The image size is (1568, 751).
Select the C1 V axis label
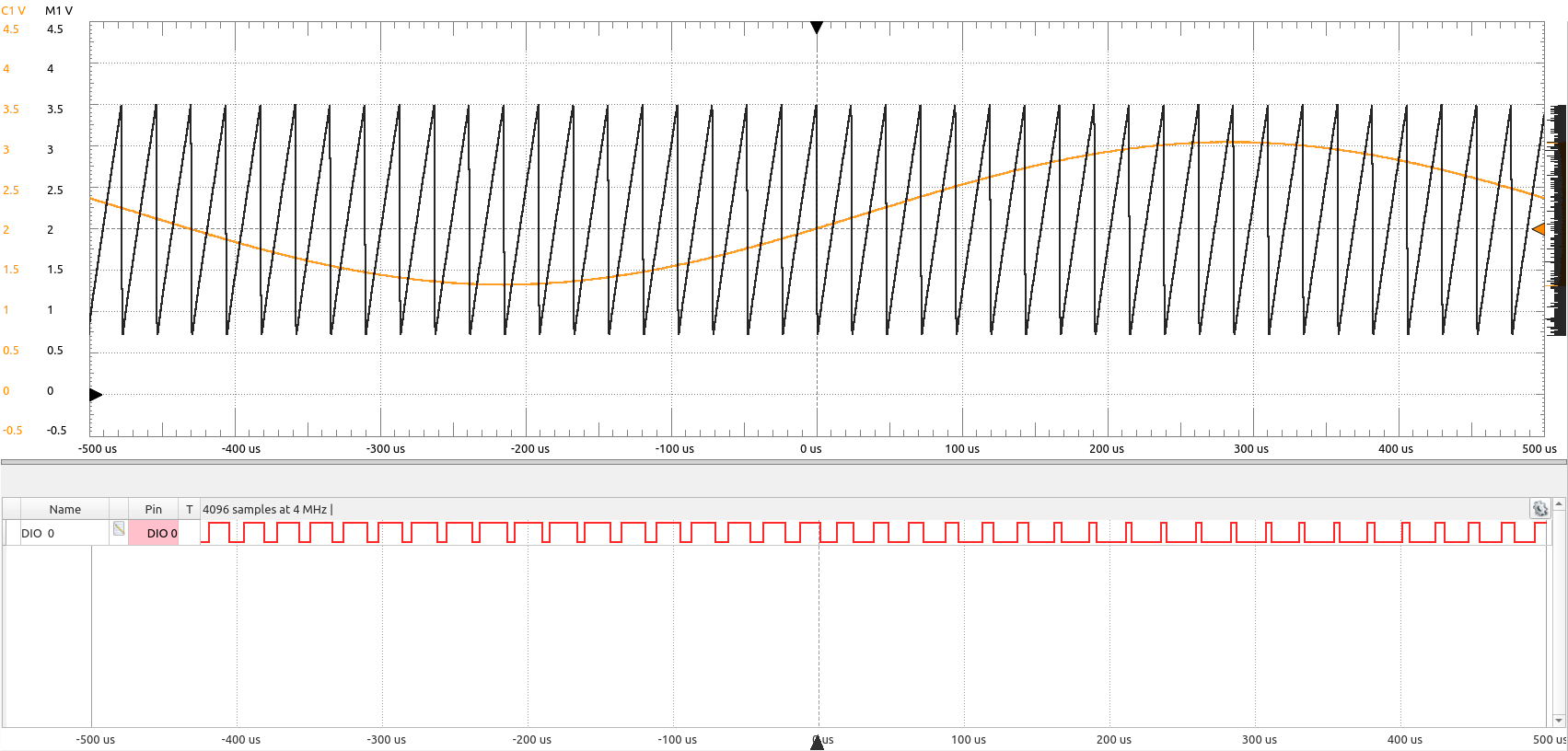coord(13,11)
